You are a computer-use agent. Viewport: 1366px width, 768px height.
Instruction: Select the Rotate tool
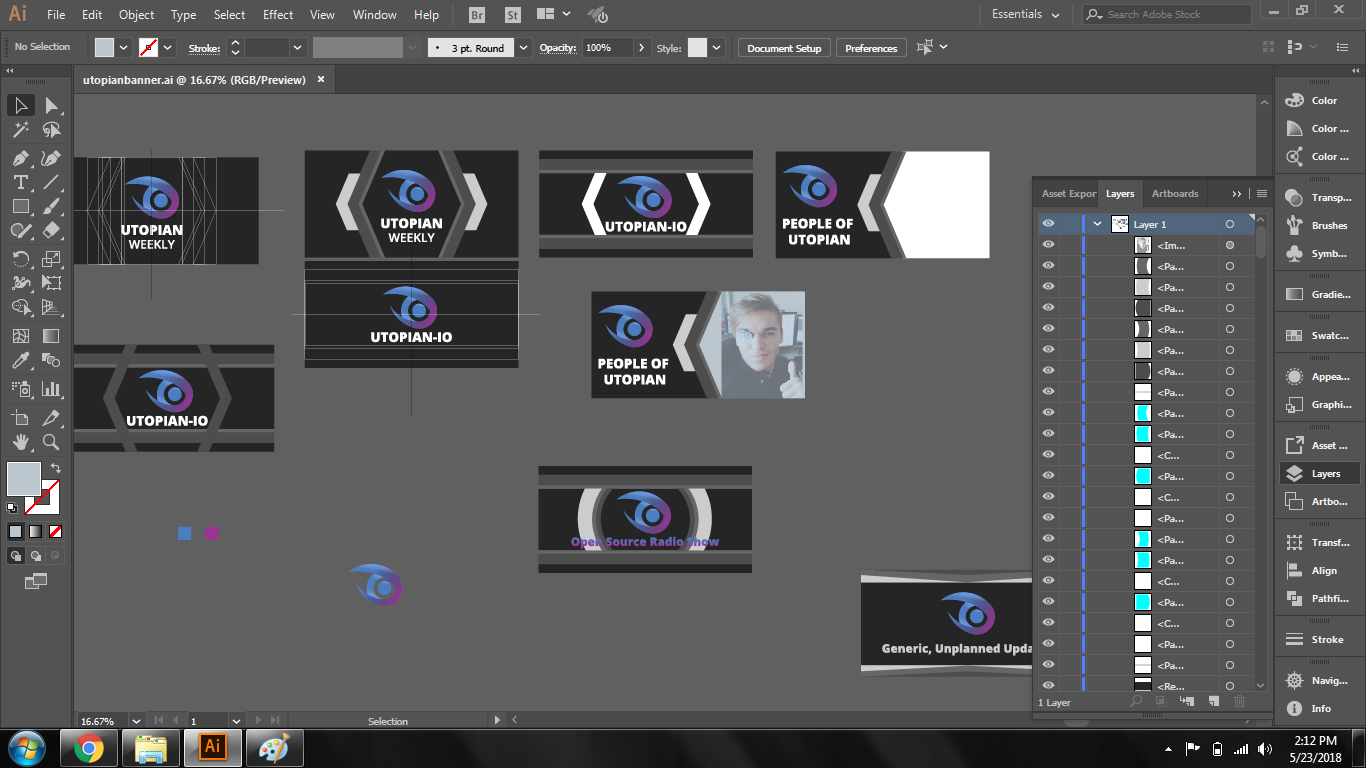pos(21,258)
